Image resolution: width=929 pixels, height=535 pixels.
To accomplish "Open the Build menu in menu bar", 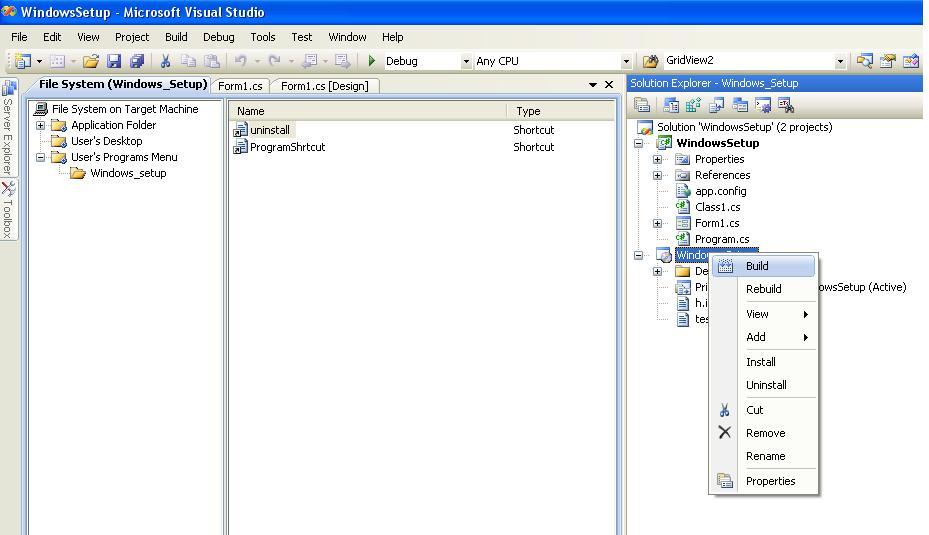I will click(176, 37).
